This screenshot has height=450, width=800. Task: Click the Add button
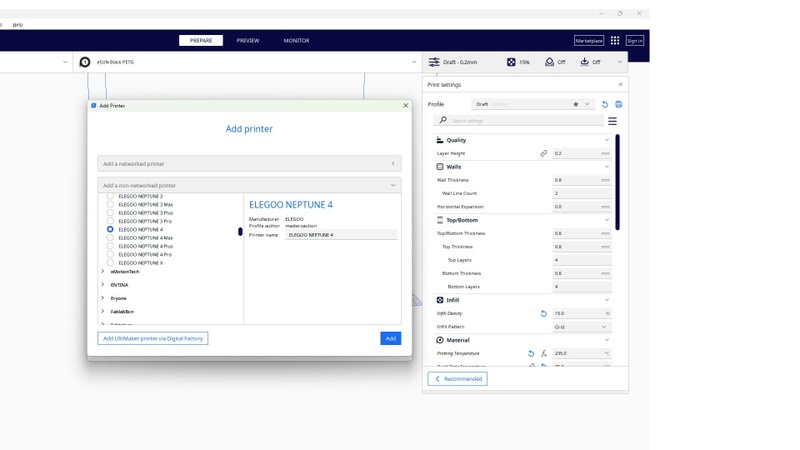390,338
